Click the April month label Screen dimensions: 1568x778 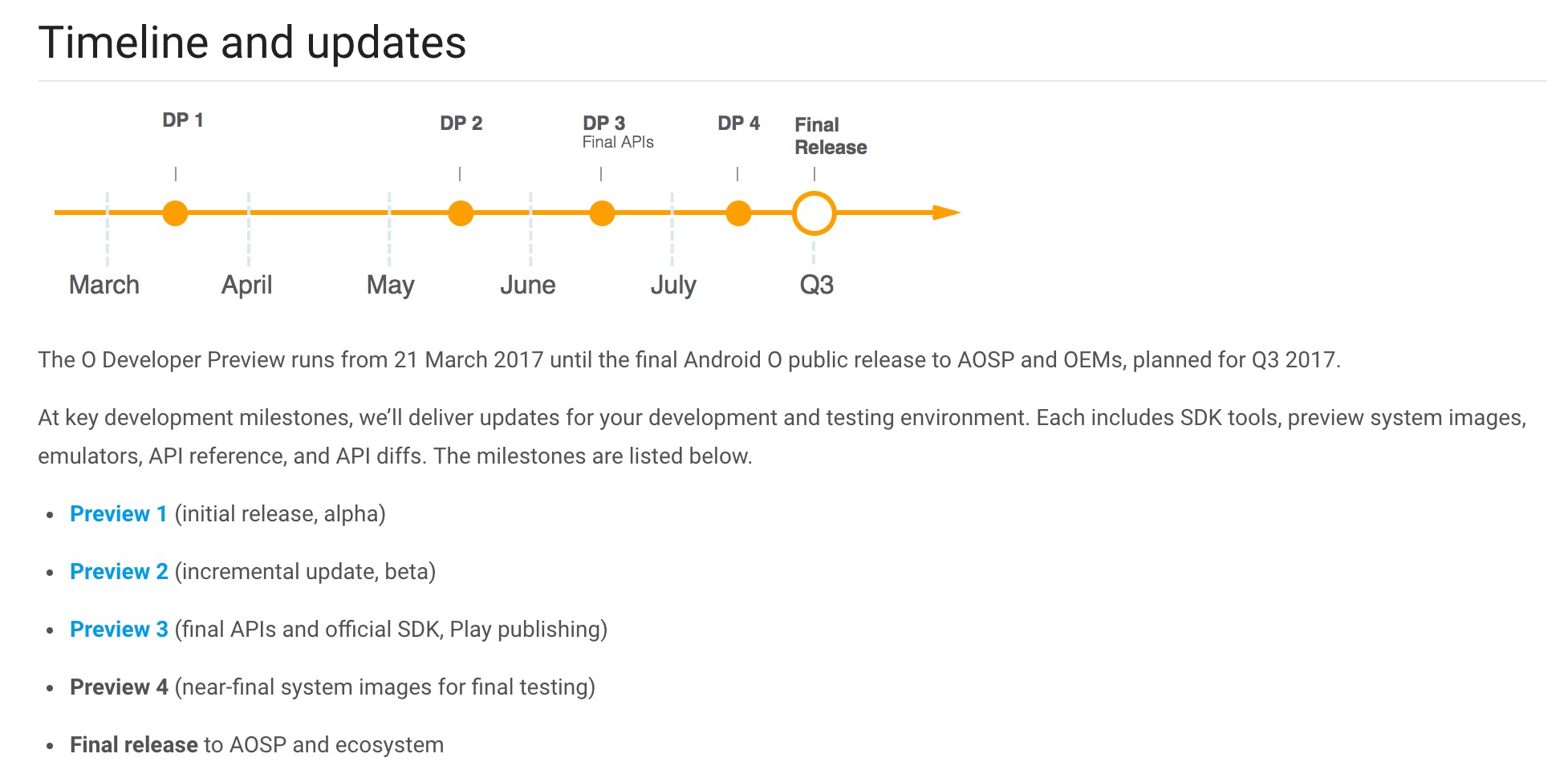coord(247,285)
